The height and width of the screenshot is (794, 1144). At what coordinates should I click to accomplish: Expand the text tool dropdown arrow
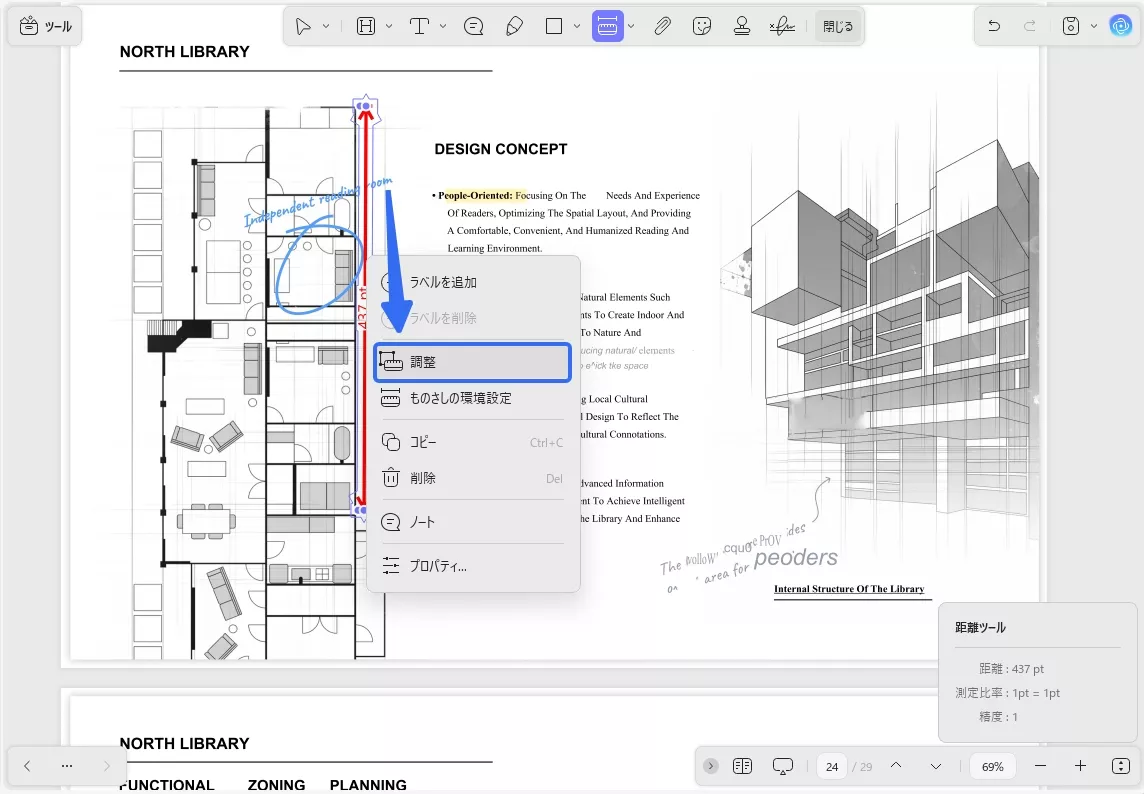443,27
